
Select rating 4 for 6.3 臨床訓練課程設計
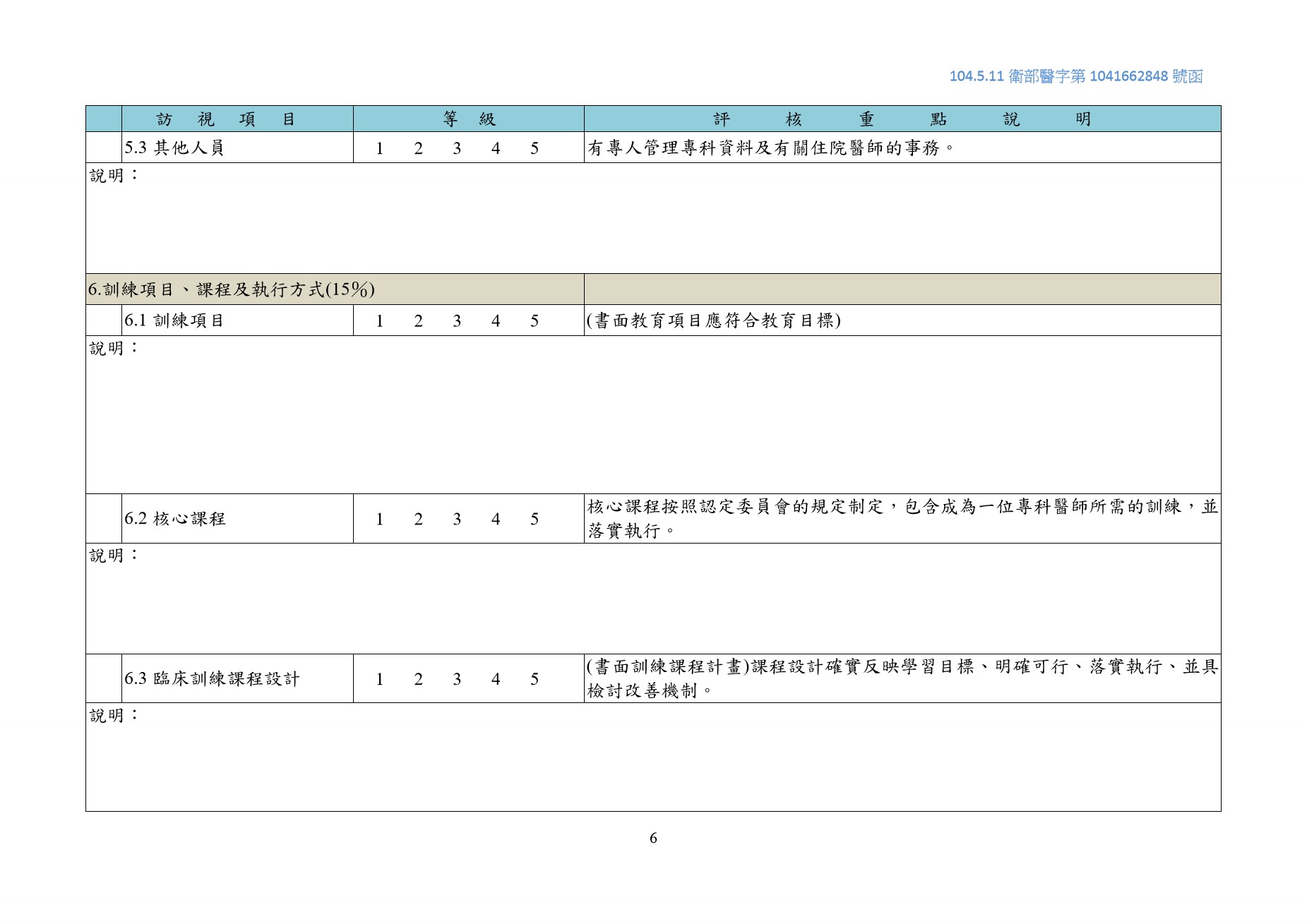click(x=496, y=679)
